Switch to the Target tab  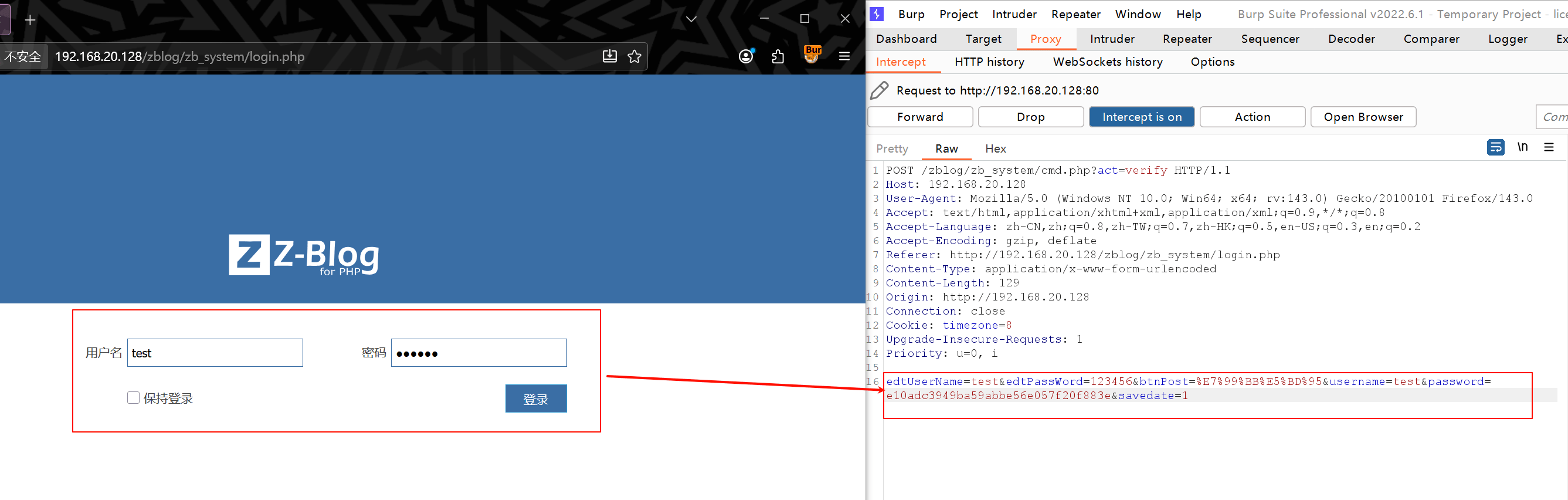(983, 39)
